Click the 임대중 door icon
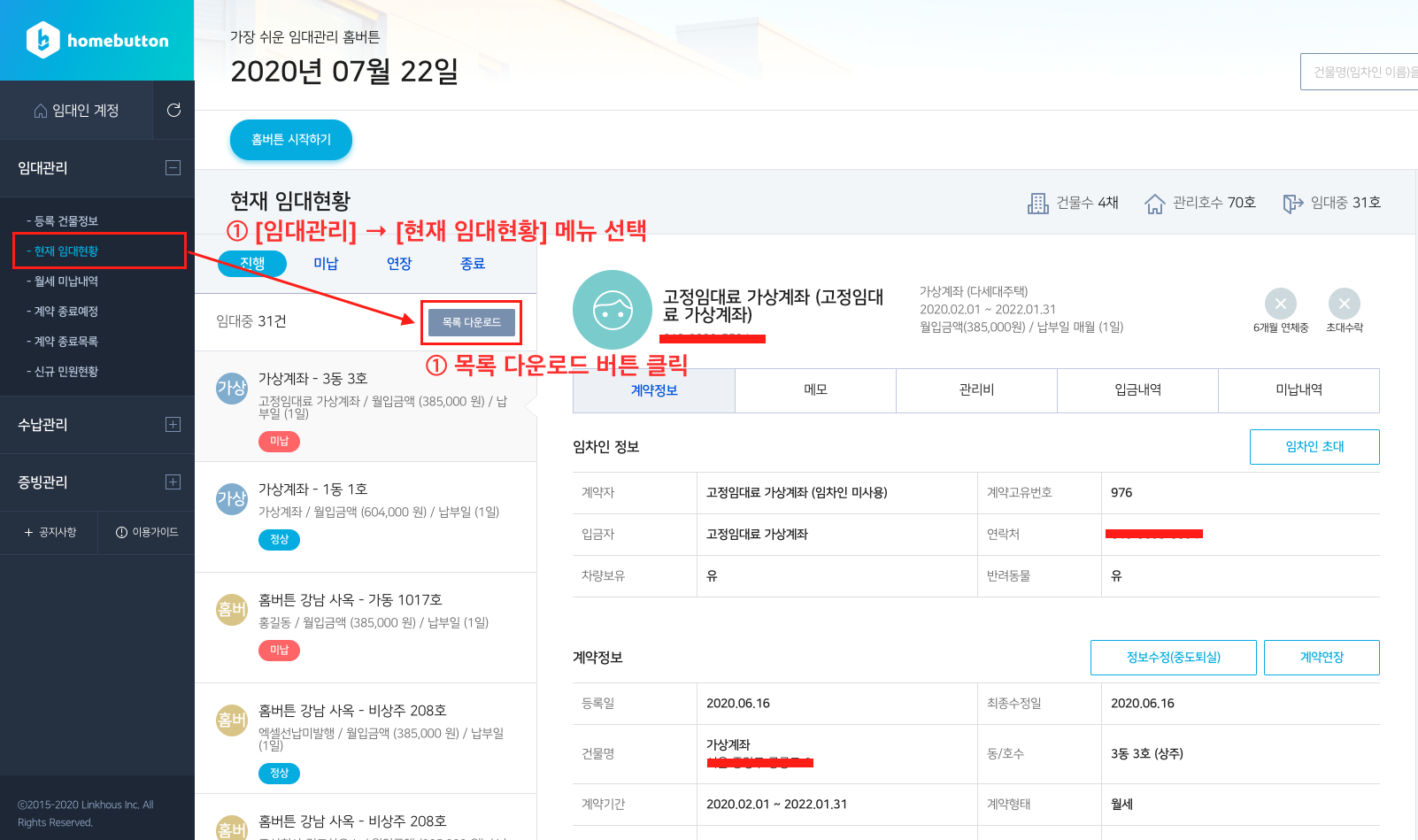 (x=1293, y=204)
